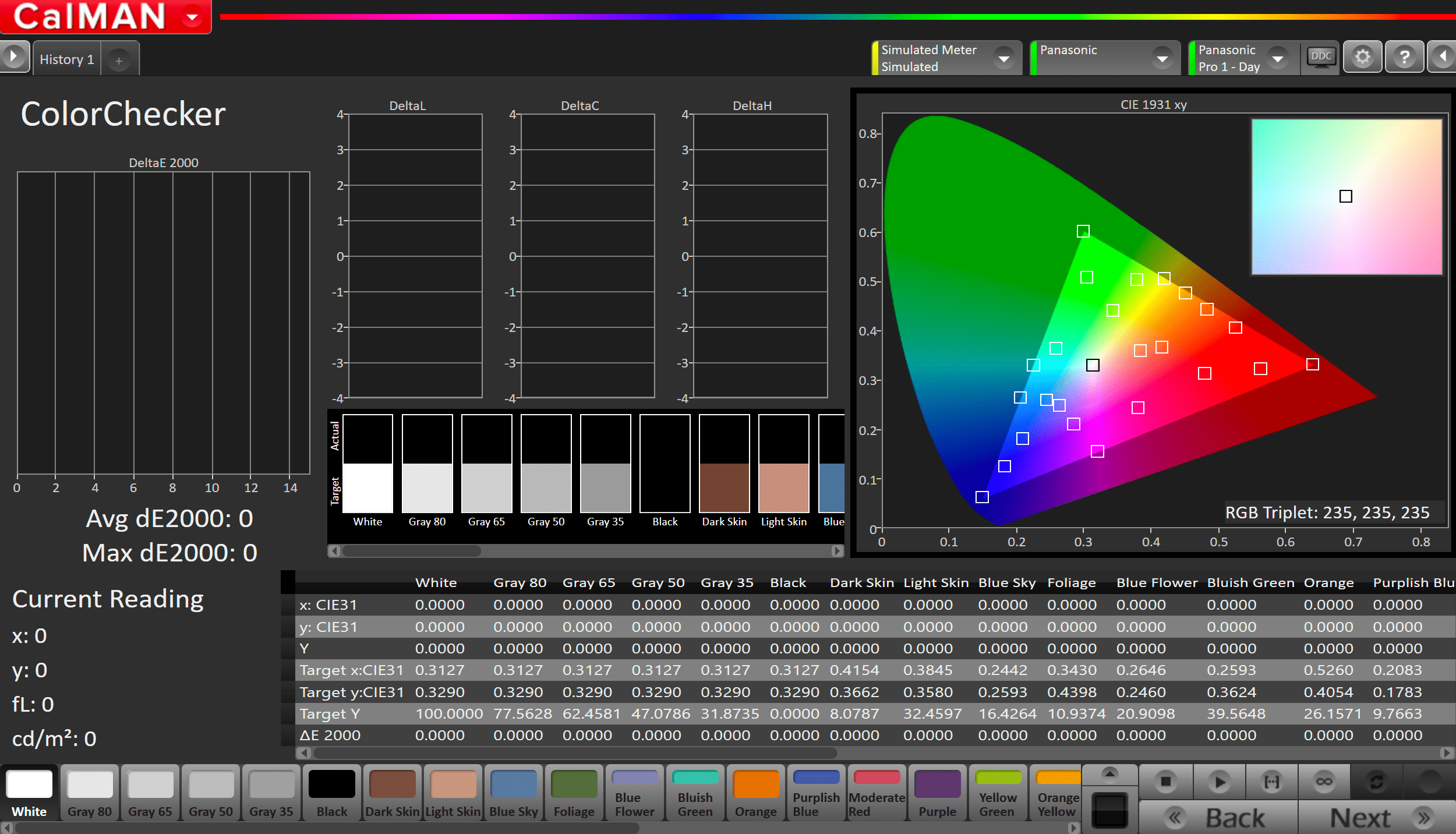This screenshot has height=834, width=1456.
Task: Expand the Panasonic source dropdown
Action: click(x=1162, y=58)
